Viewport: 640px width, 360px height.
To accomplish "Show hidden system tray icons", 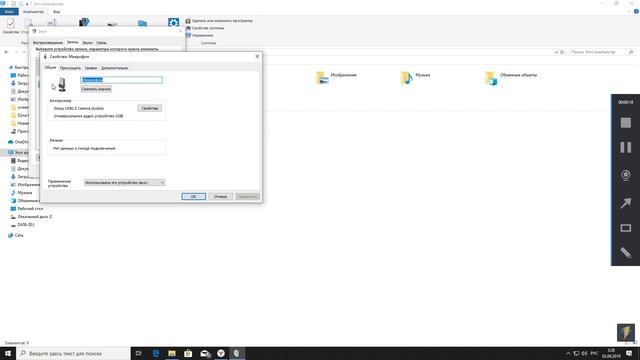I will point(568,353).
